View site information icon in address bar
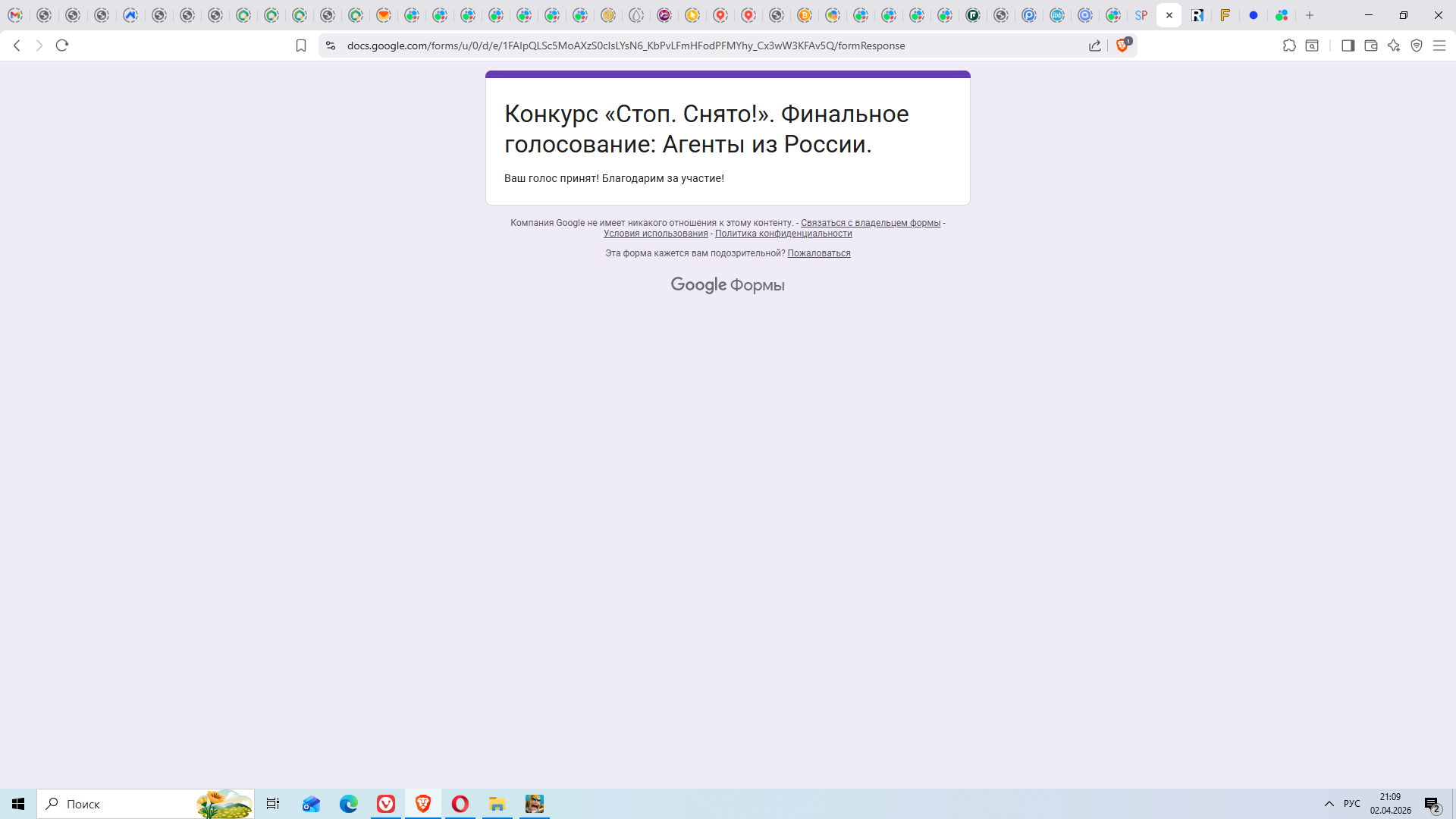This screenshot has width=1456, height=819. 330,45
